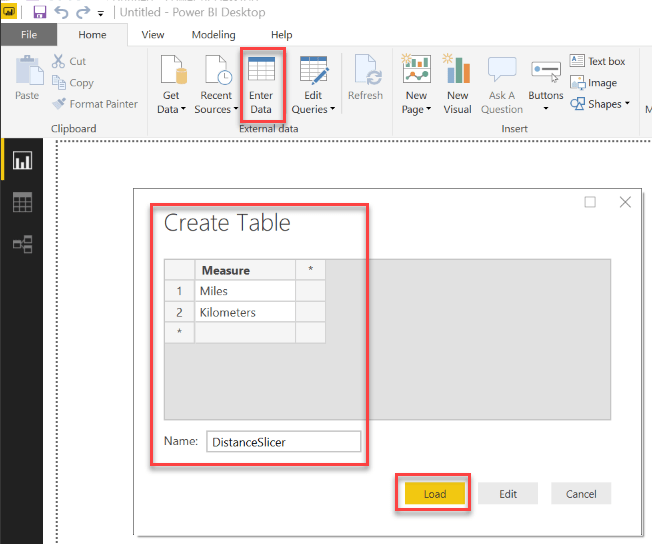Switch to Data view in sidebar
Screen dimensions: 652x544
click(22, 202)
